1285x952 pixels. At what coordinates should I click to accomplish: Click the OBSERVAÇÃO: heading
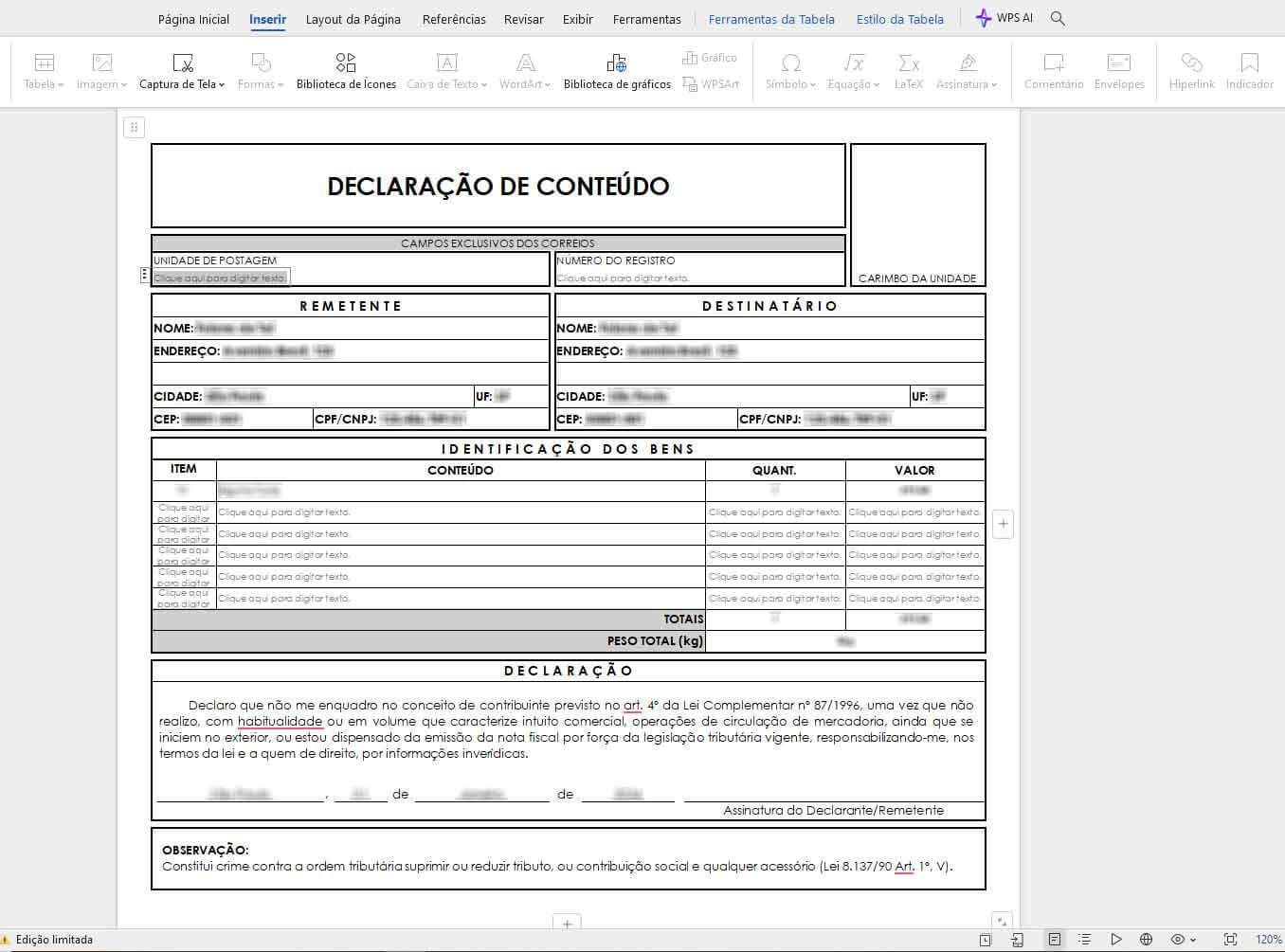click(206, 851)
